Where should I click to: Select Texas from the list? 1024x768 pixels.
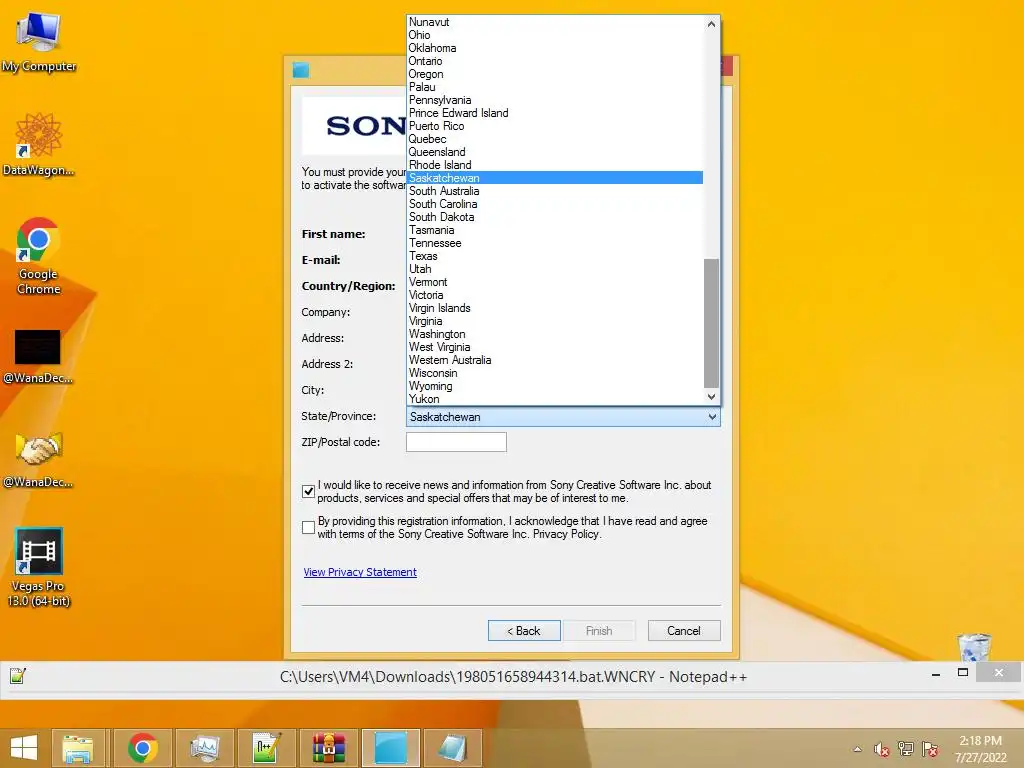(554, 256)
